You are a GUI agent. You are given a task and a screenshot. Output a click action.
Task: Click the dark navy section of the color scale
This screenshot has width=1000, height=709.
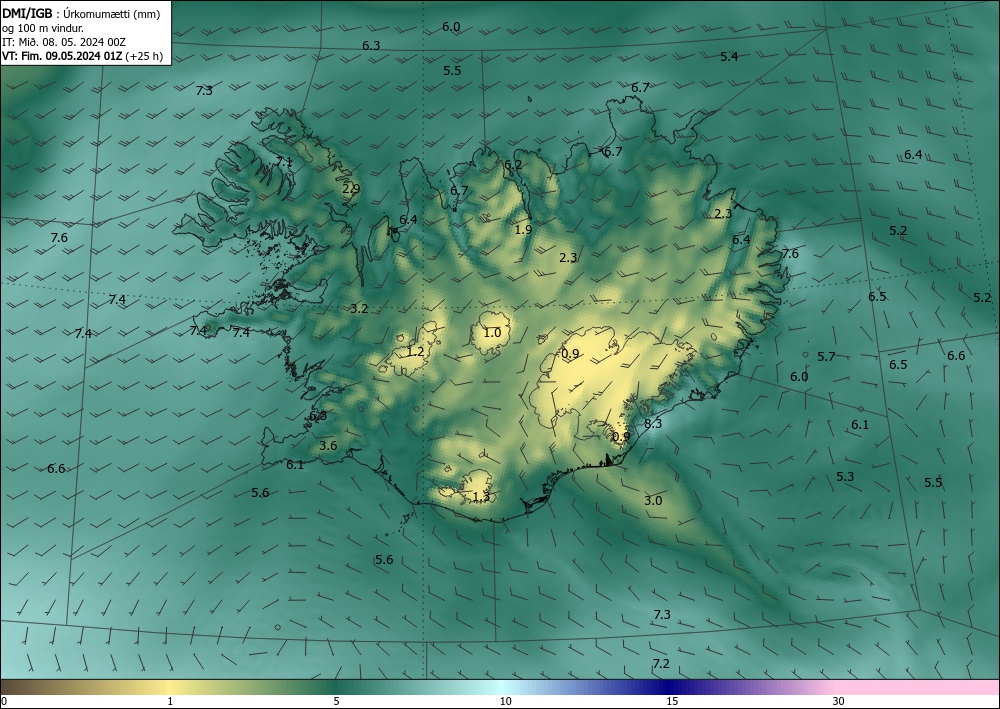[x=670, y=687]
